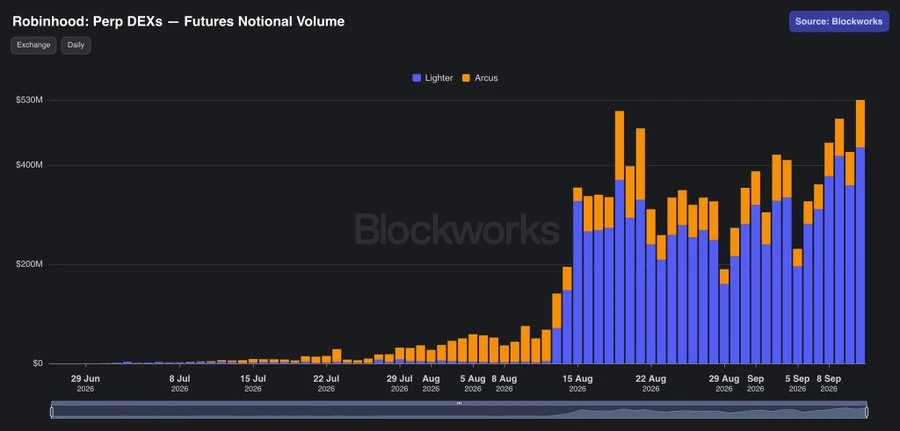Click the blue Lighter legend swatch
900x431 pixels.
click(417, 77)
